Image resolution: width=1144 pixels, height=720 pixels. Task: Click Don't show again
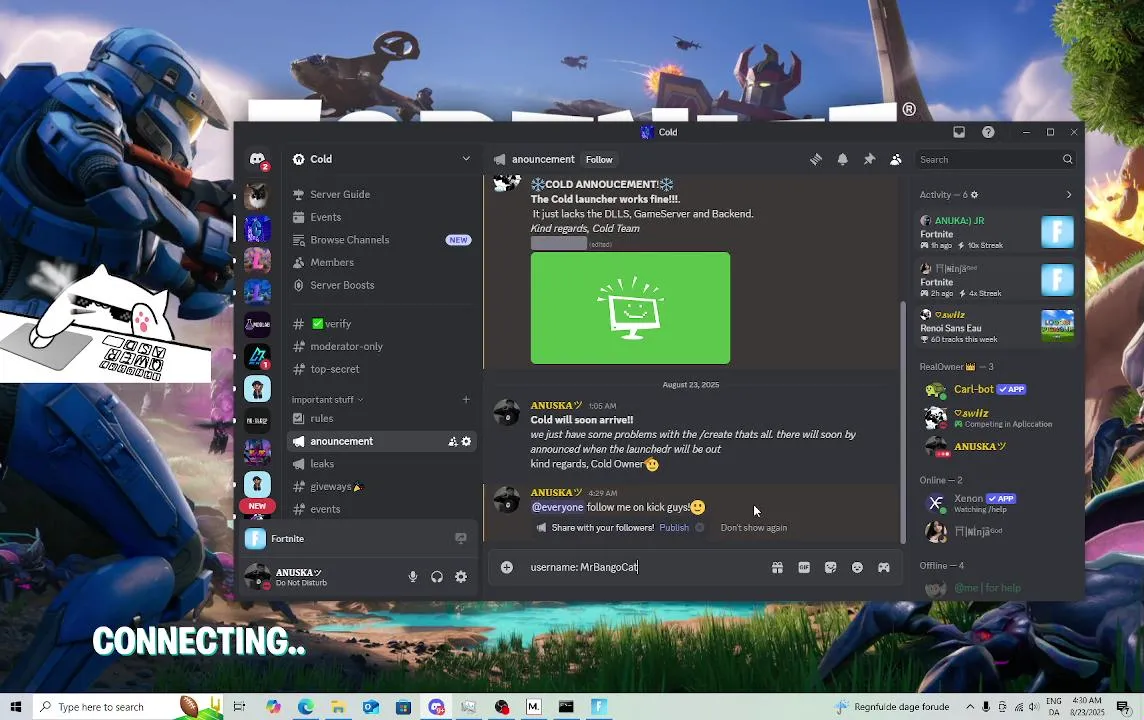click(x=754, y=527)
